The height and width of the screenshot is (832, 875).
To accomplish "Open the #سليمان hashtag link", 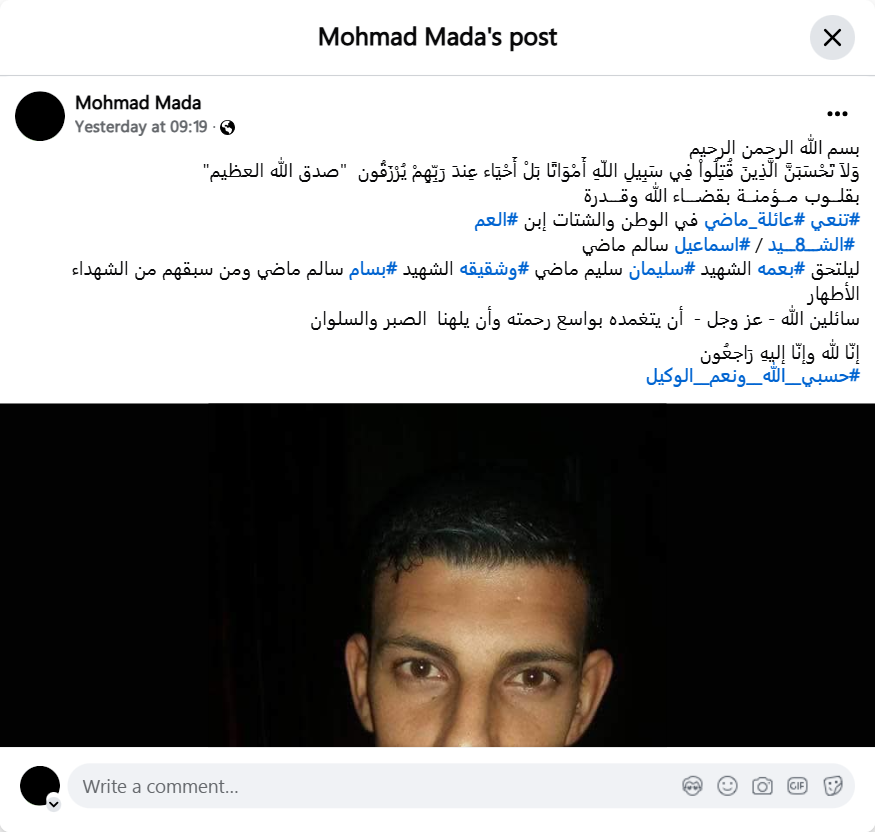I will coord(662,270).
